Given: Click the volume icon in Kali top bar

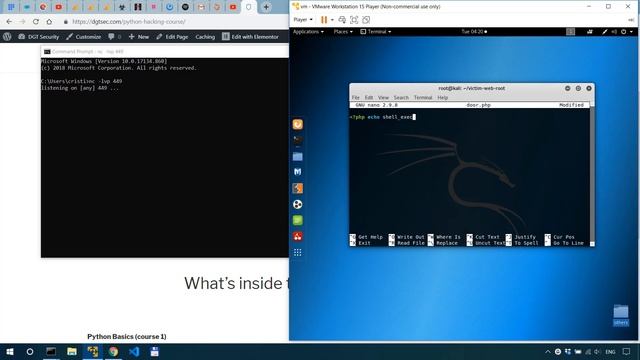Looking at the screenshot, I should pos(614,31).
